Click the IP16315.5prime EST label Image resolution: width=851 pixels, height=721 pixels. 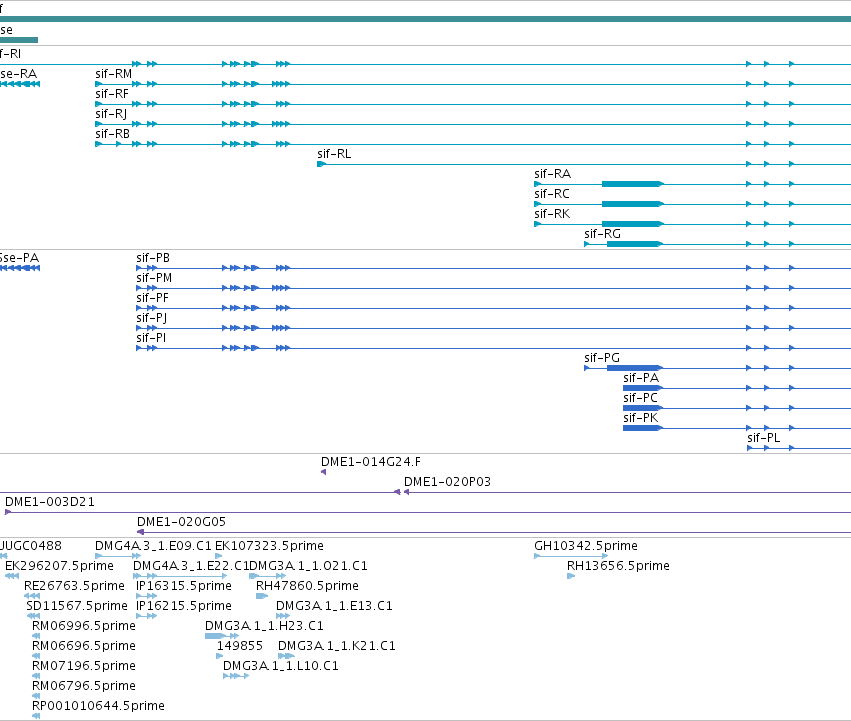[184, 586]
